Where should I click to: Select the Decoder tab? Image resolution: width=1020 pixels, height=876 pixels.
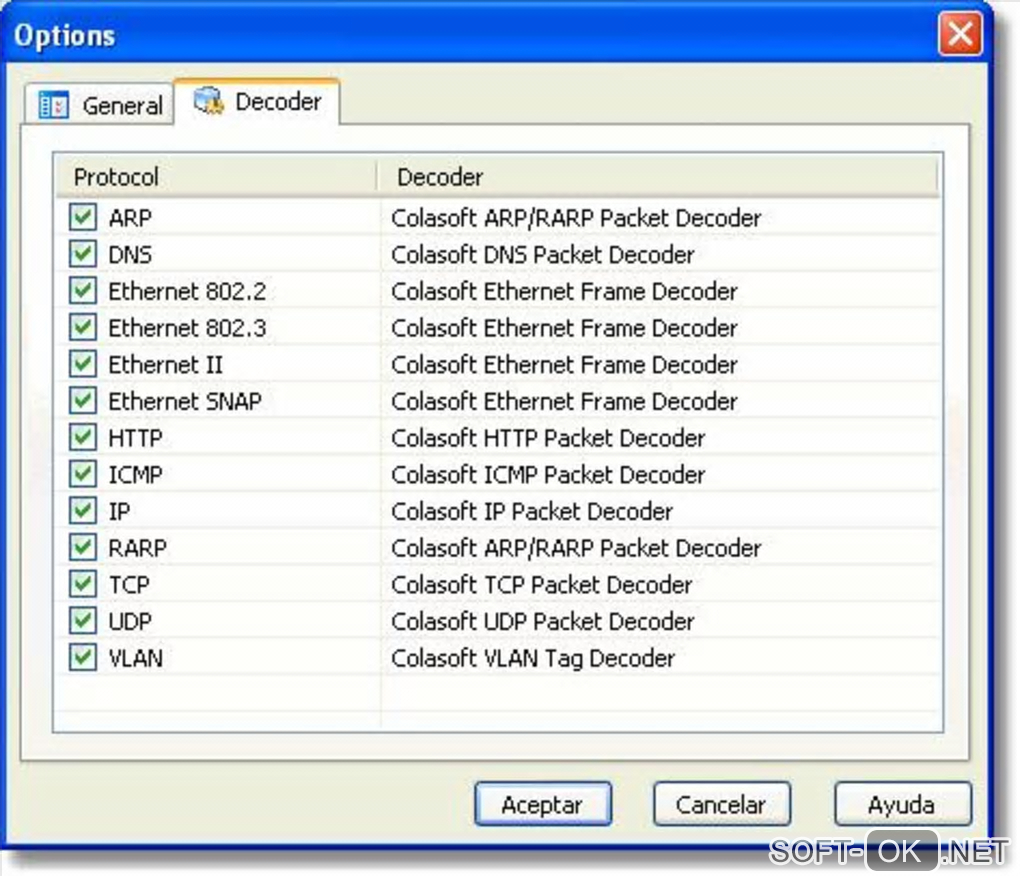tap(257, 101)
